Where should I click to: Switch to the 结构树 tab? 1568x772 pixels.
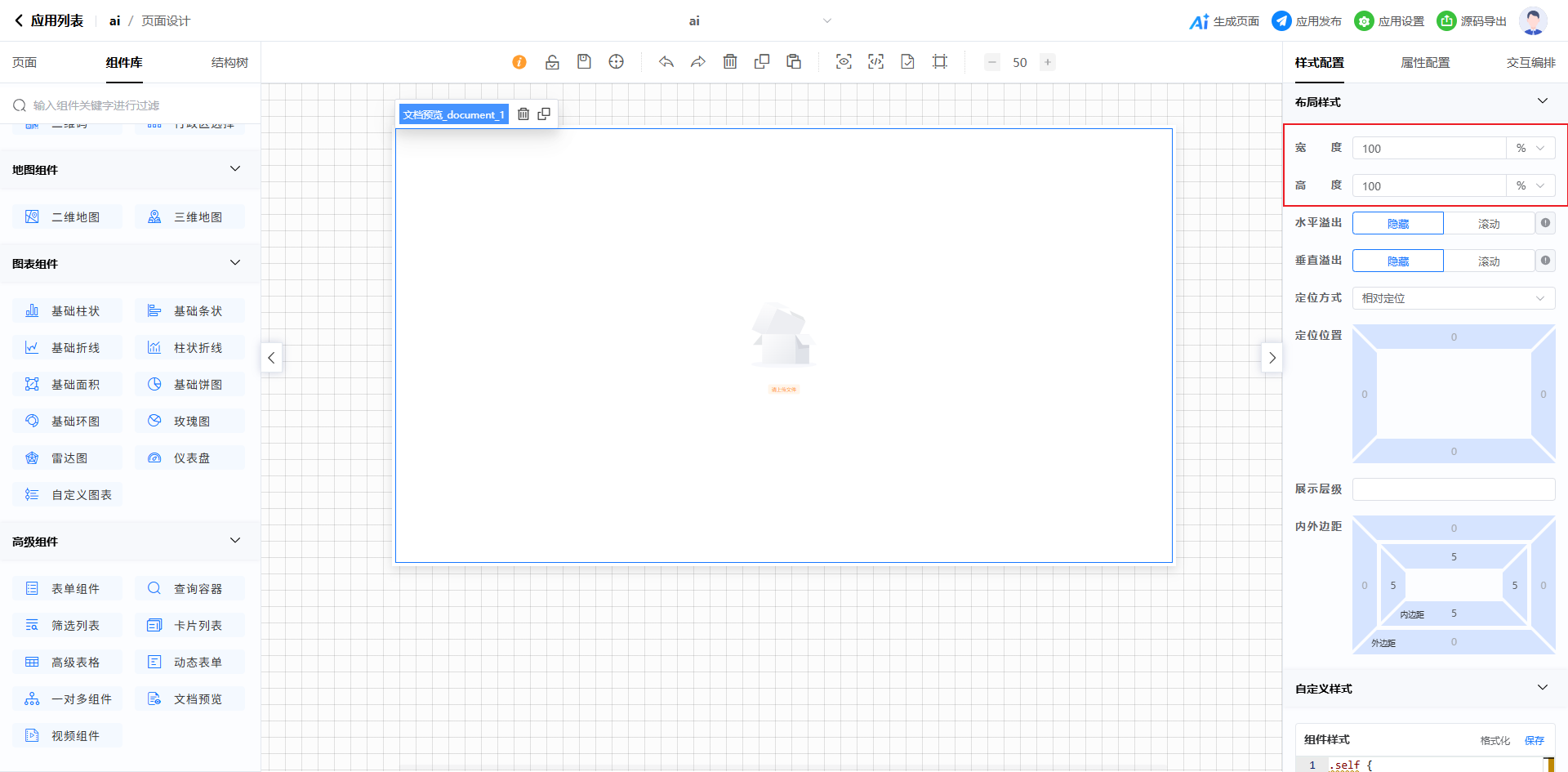(229, 63)
